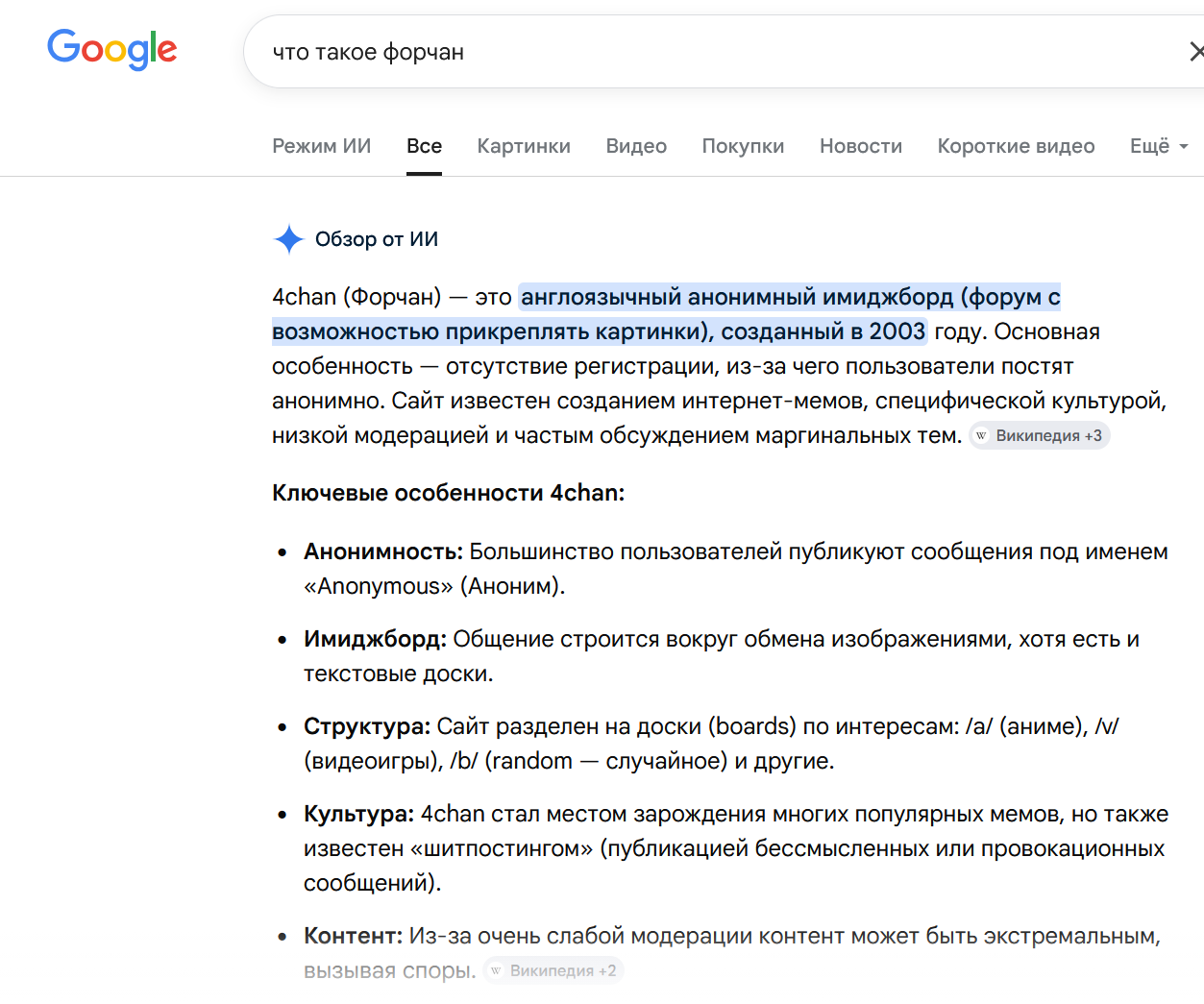Image resolution: width=1204 pixels, height=1004 pixels.
Task: Open the Видео tab
Action: 636,146
